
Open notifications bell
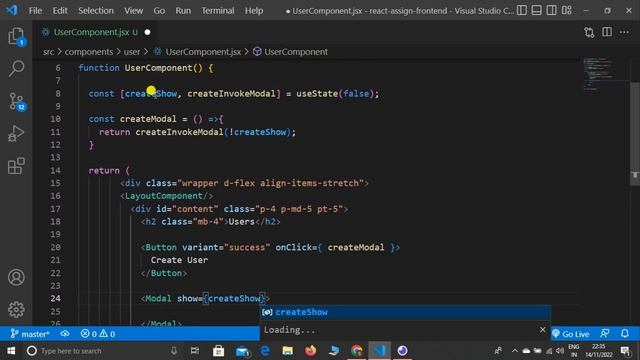[625, 333]
